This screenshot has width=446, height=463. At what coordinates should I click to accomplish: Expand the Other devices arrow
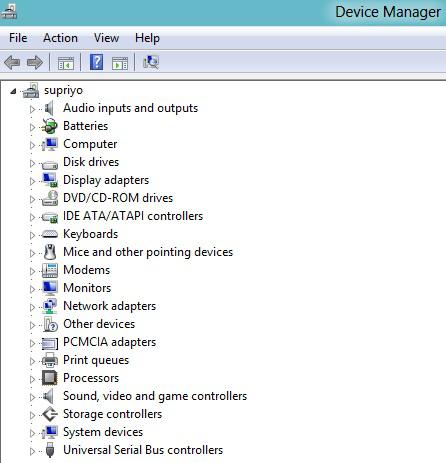point(32,325)
